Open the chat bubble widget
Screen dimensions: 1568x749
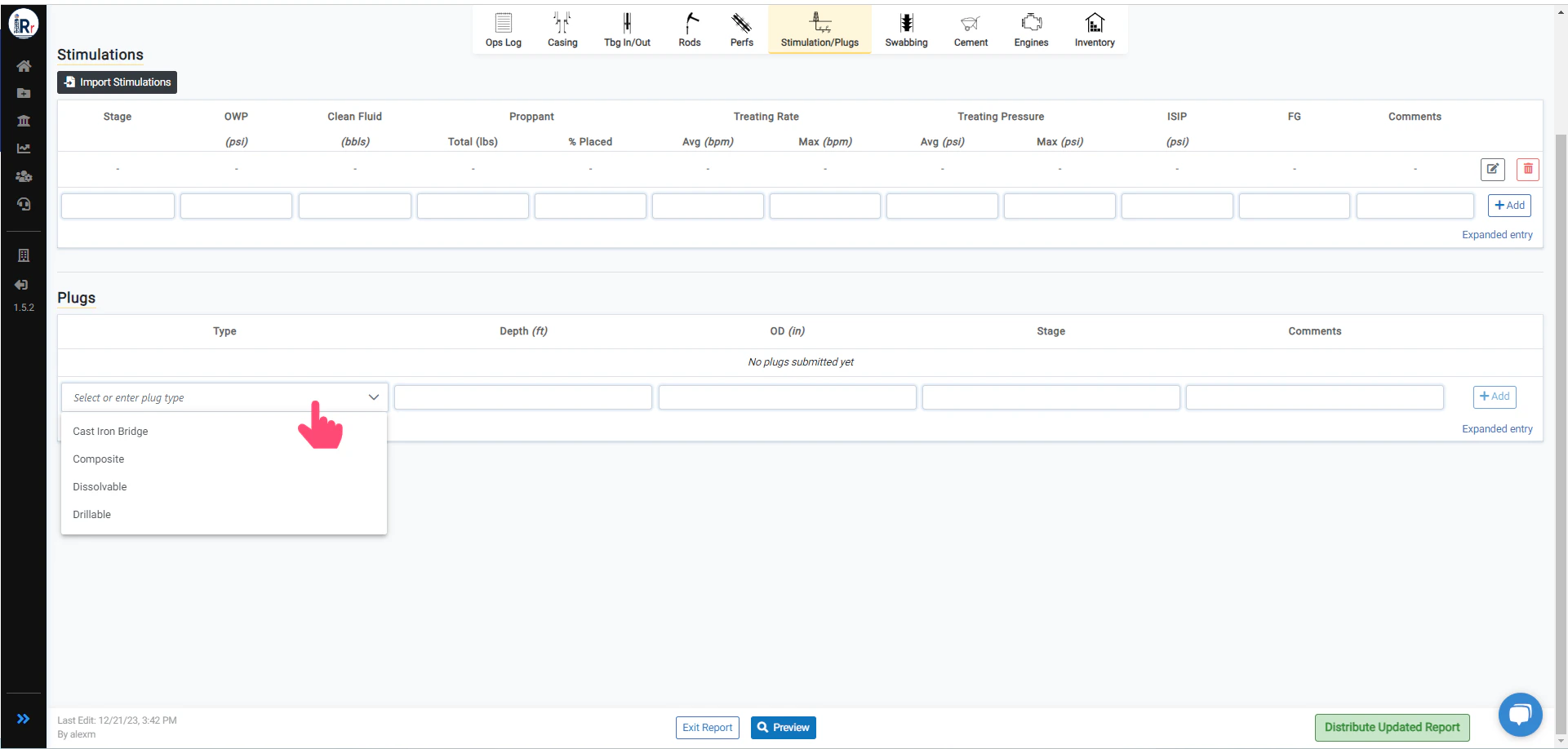(1520, 715)
